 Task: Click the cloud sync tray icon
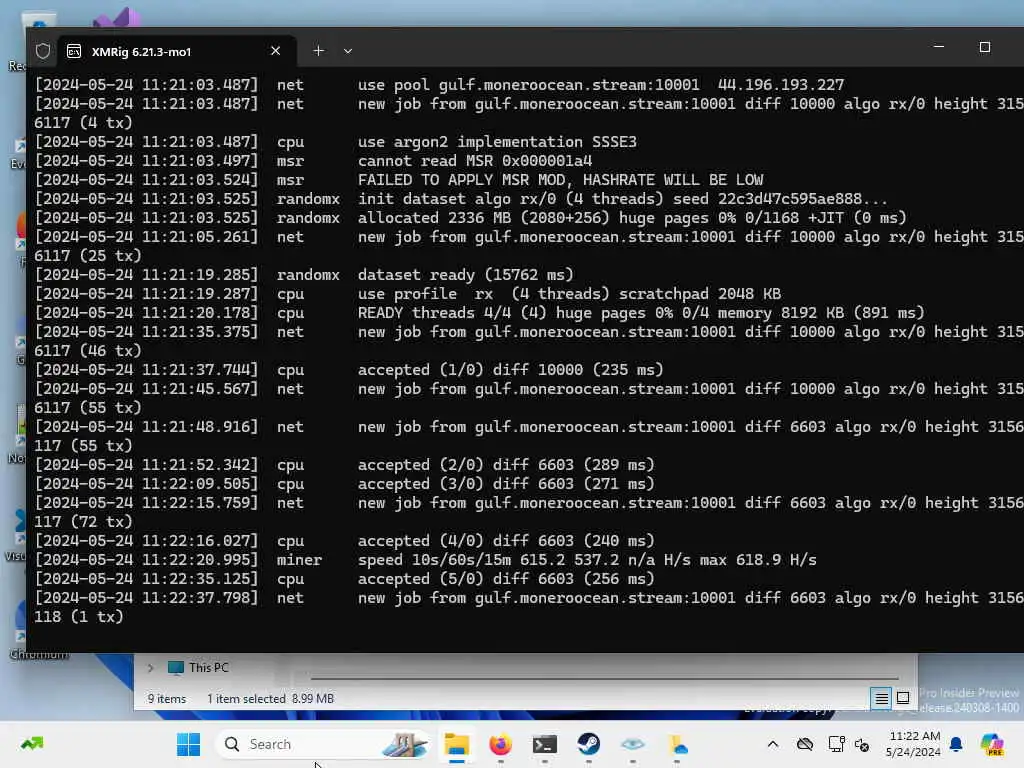click(805, 744)
